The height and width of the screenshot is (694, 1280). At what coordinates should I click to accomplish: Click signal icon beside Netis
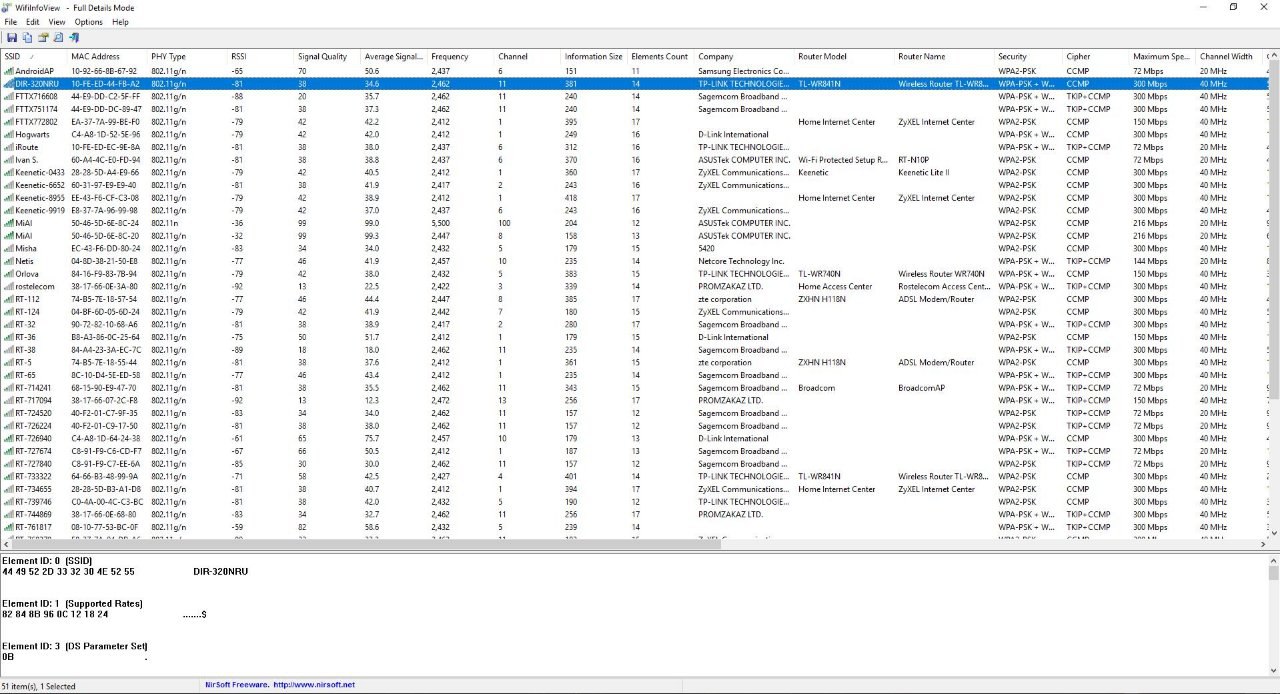pos(8,261)
